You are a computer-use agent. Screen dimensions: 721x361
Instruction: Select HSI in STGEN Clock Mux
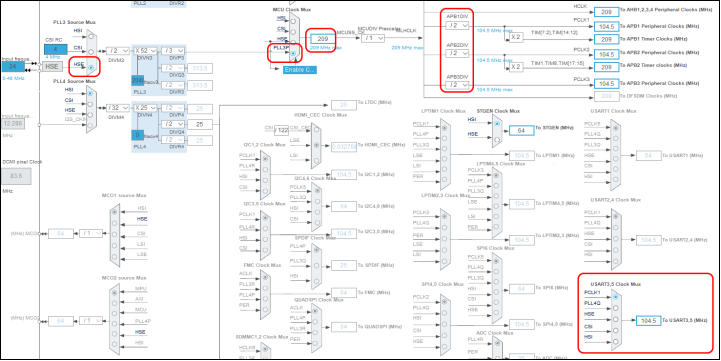pyautogui.click(x=497, y=123)
